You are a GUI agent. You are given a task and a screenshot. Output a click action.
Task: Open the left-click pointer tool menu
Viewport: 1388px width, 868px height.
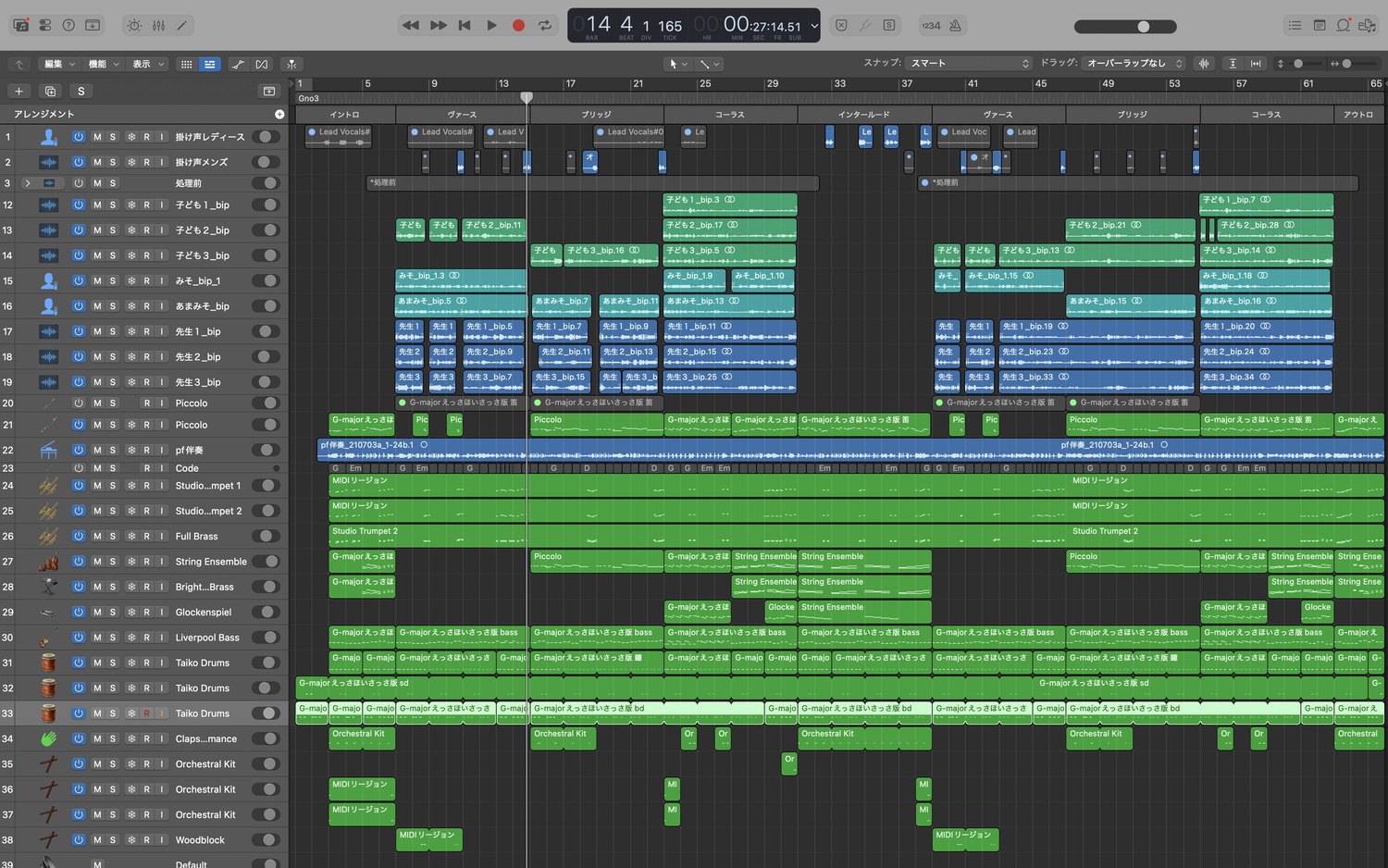pyautogui.click(x=677, y=64)
